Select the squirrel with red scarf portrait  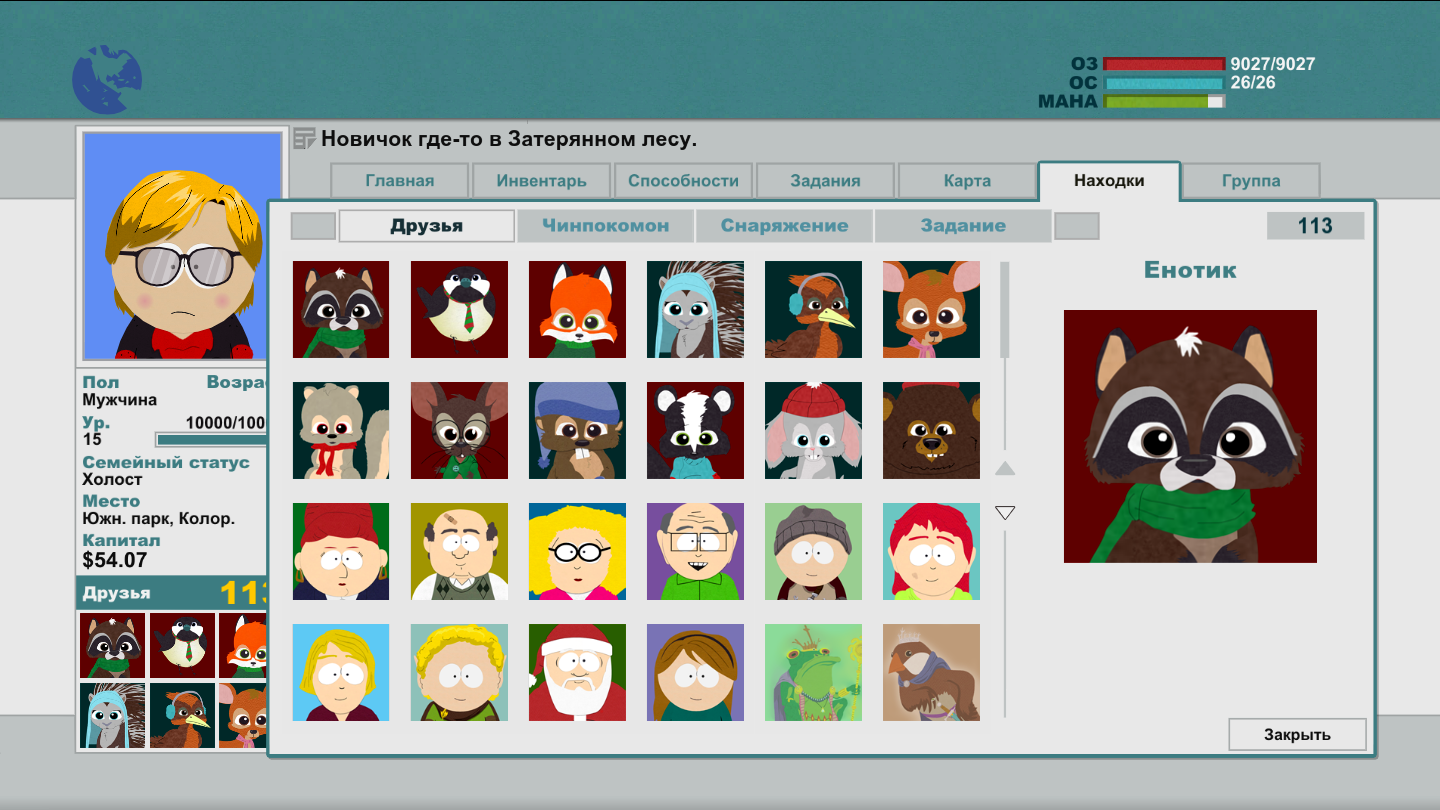point(341,431)
